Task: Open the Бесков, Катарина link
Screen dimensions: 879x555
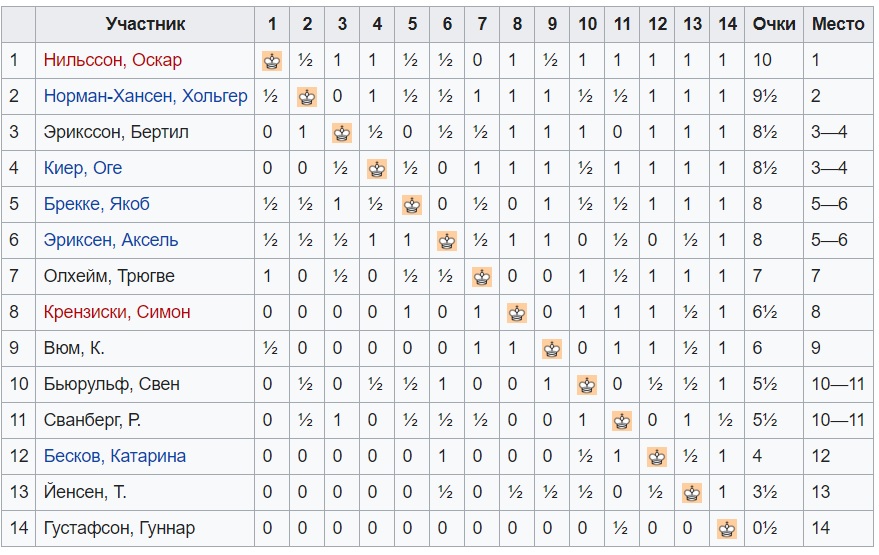Action: (115, 456)
